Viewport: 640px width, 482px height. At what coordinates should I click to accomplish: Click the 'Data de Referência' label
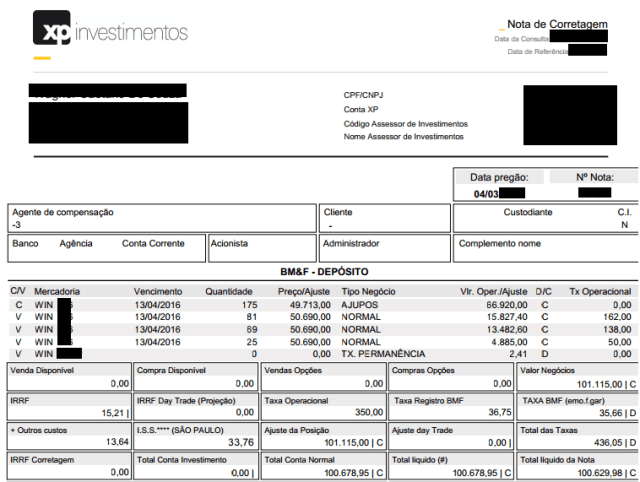coord(538,51)
